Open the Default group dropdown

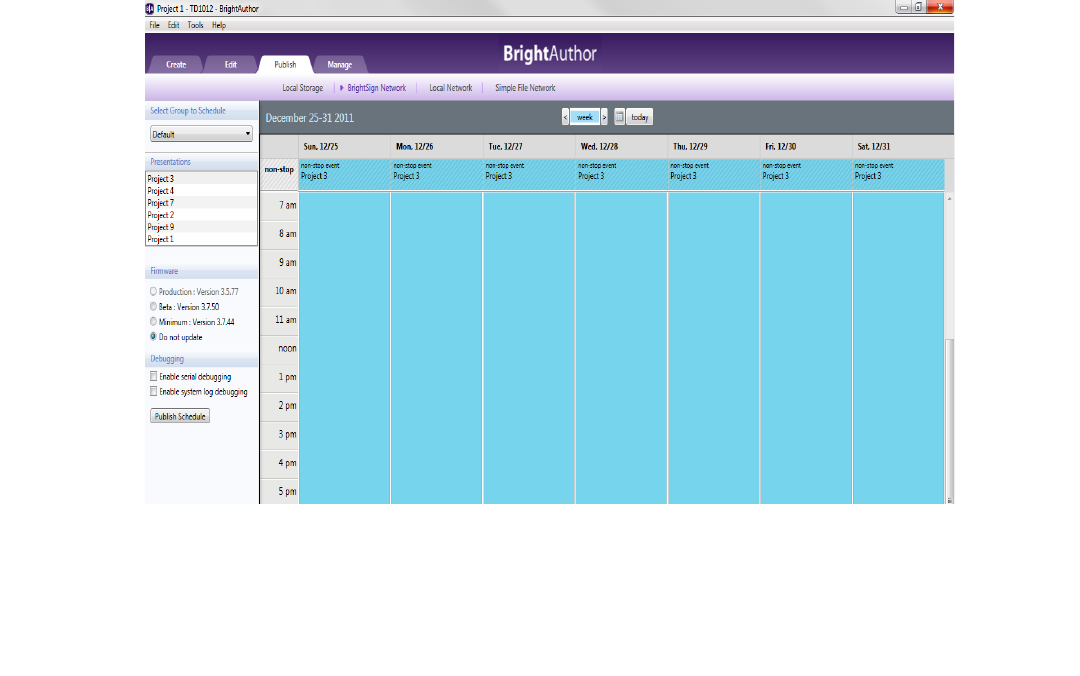pos(201,134)
